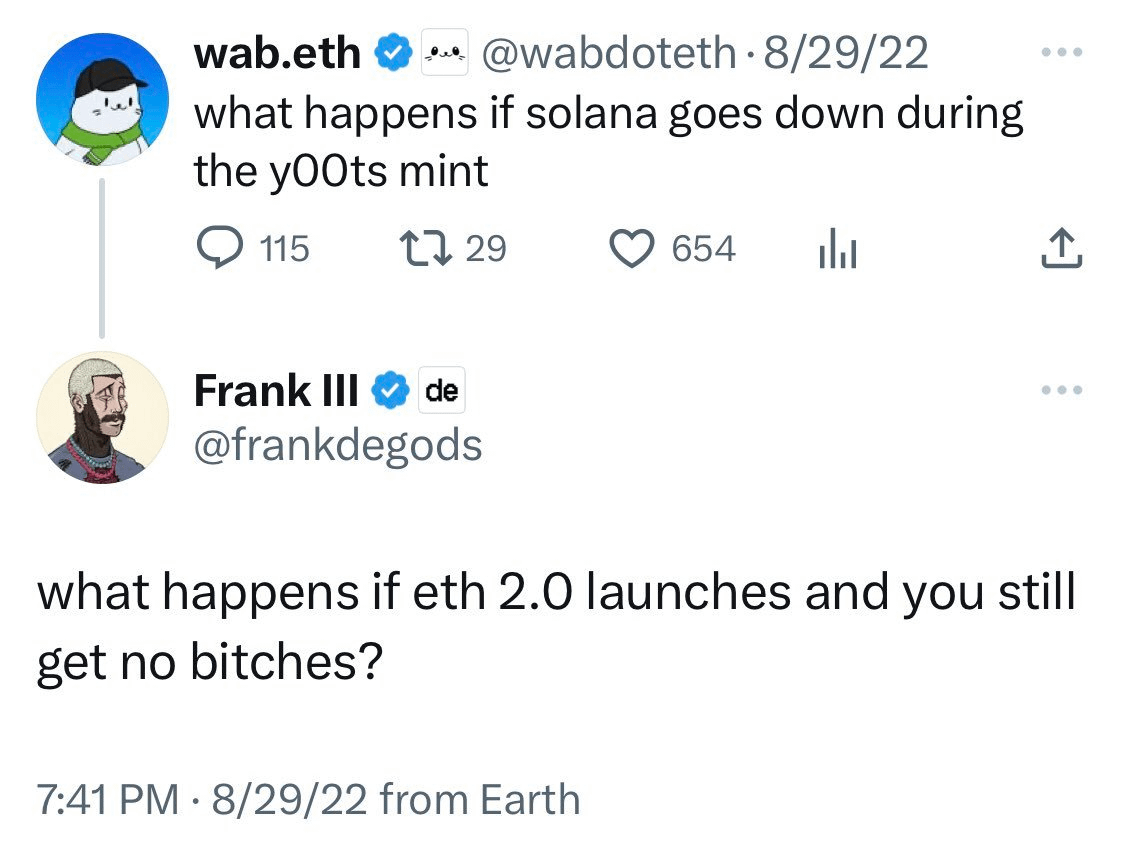Click the 7:41 PM timestamp on Frank's tweet
This screenshot has width=1125, height=845.
point(108,799)
